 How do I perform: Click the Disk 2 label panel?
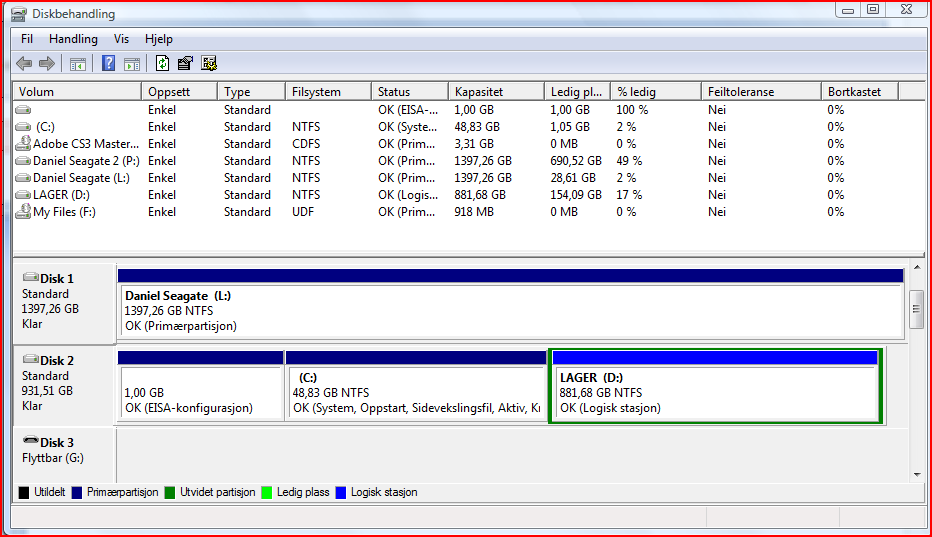click(64, 385)
